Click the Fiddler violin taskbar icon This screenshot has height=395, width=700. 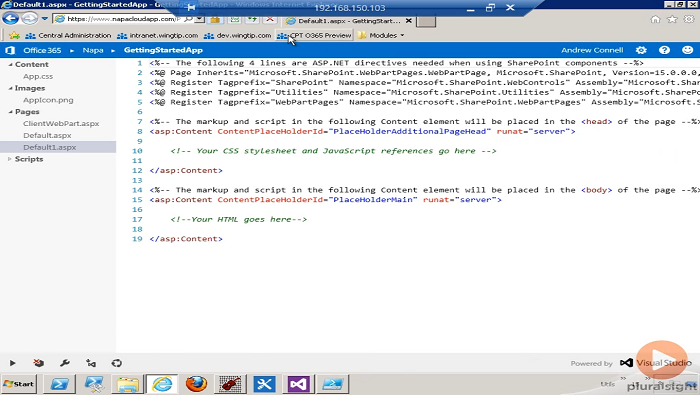(230, 384)
